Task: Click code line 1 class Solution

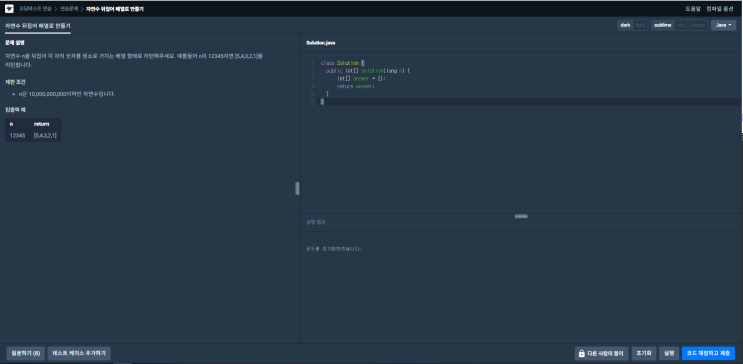Action: click(x=343, y=63)
